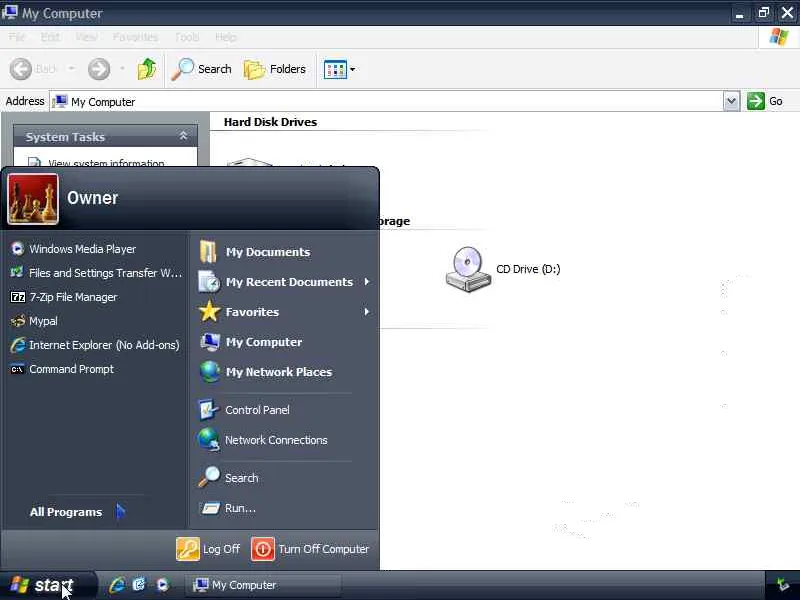The width and height of the screenshot is (800, 600).
Task: Launch Internet Explorer from Quick Launch
Action: [117, 585]
